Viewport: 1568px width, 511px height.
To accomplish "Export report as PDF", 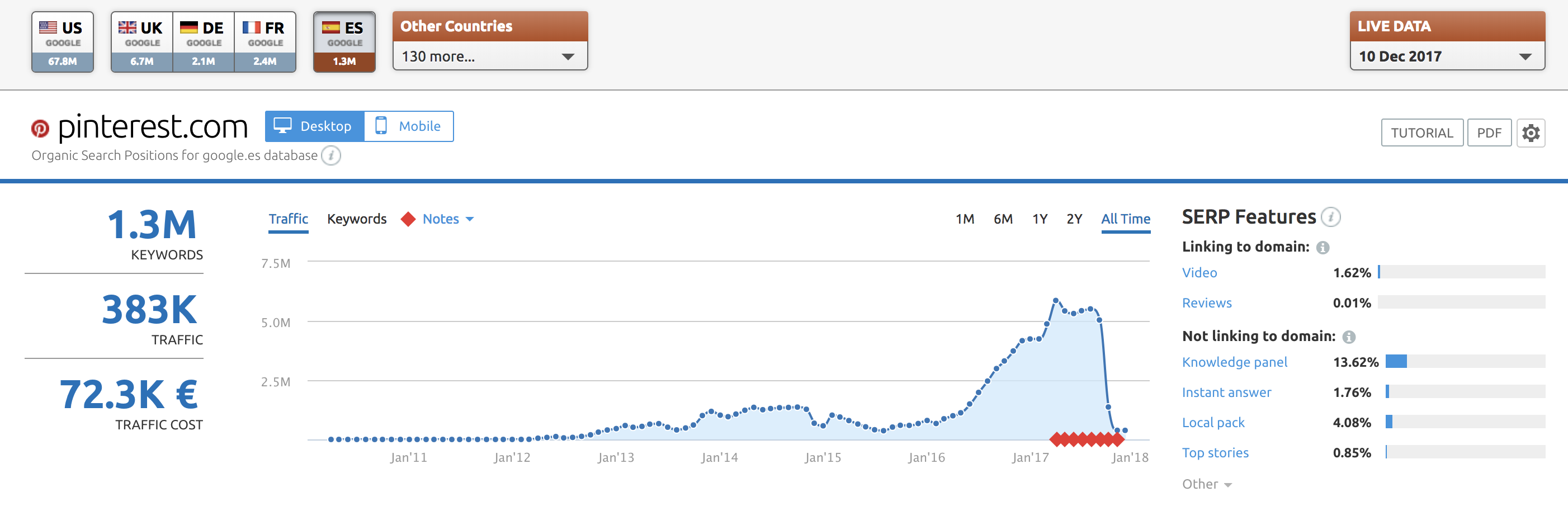I will [1489, 133].
